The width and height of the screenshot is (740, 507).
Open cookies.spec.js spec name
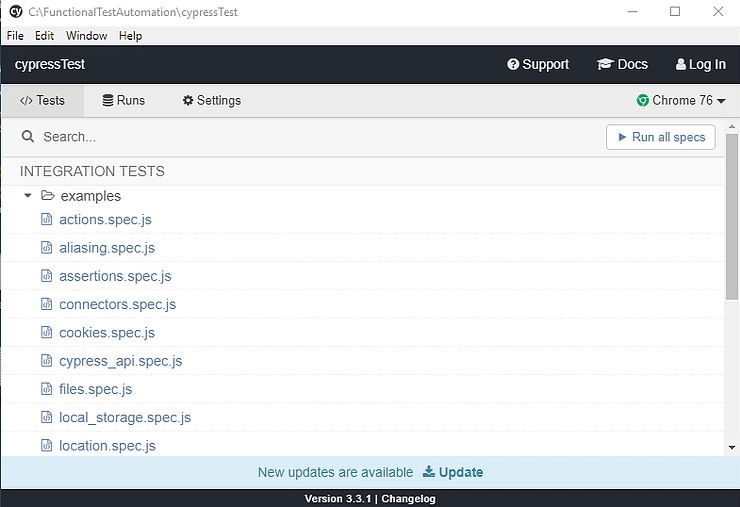point(107,333)
